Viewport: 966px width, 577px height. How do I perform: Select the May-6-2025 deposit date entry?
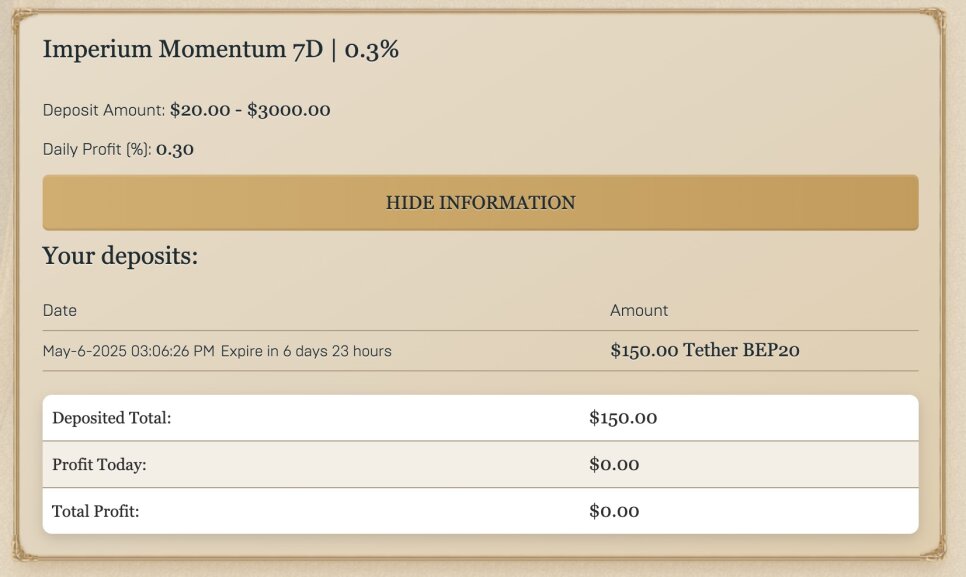click(129, 351)
